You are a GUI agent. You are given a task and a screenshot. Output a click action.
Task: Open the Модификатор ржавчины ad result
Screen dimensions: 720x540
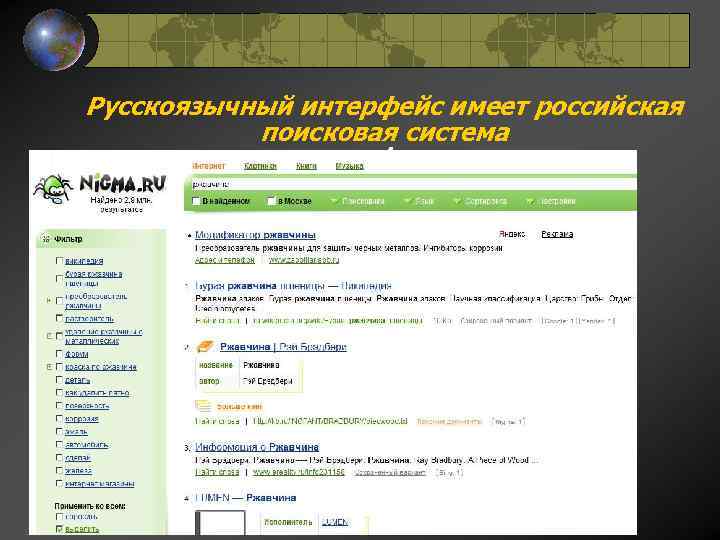(255, 235)
